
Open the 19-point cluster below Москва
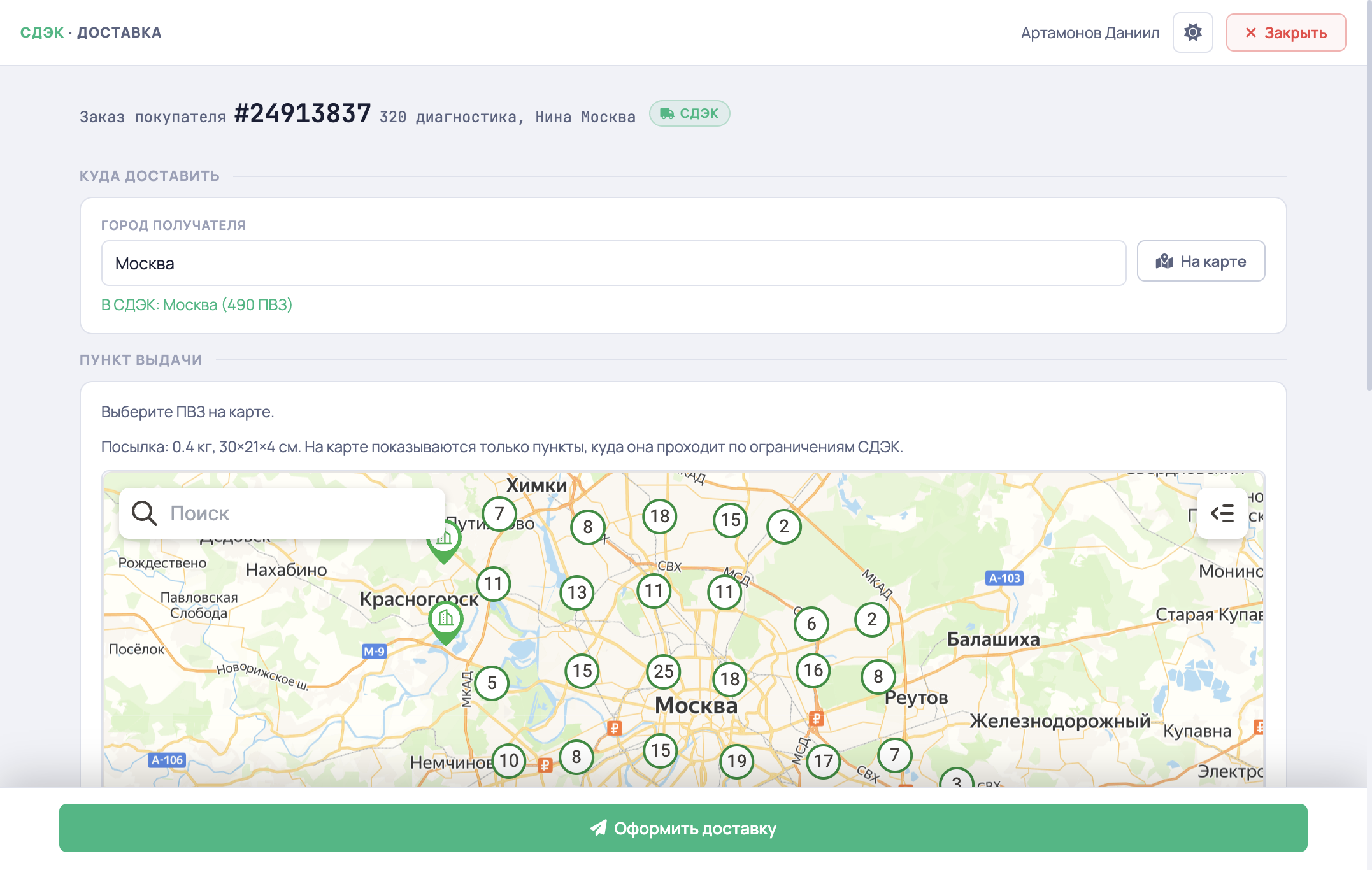tap(737, 761)
